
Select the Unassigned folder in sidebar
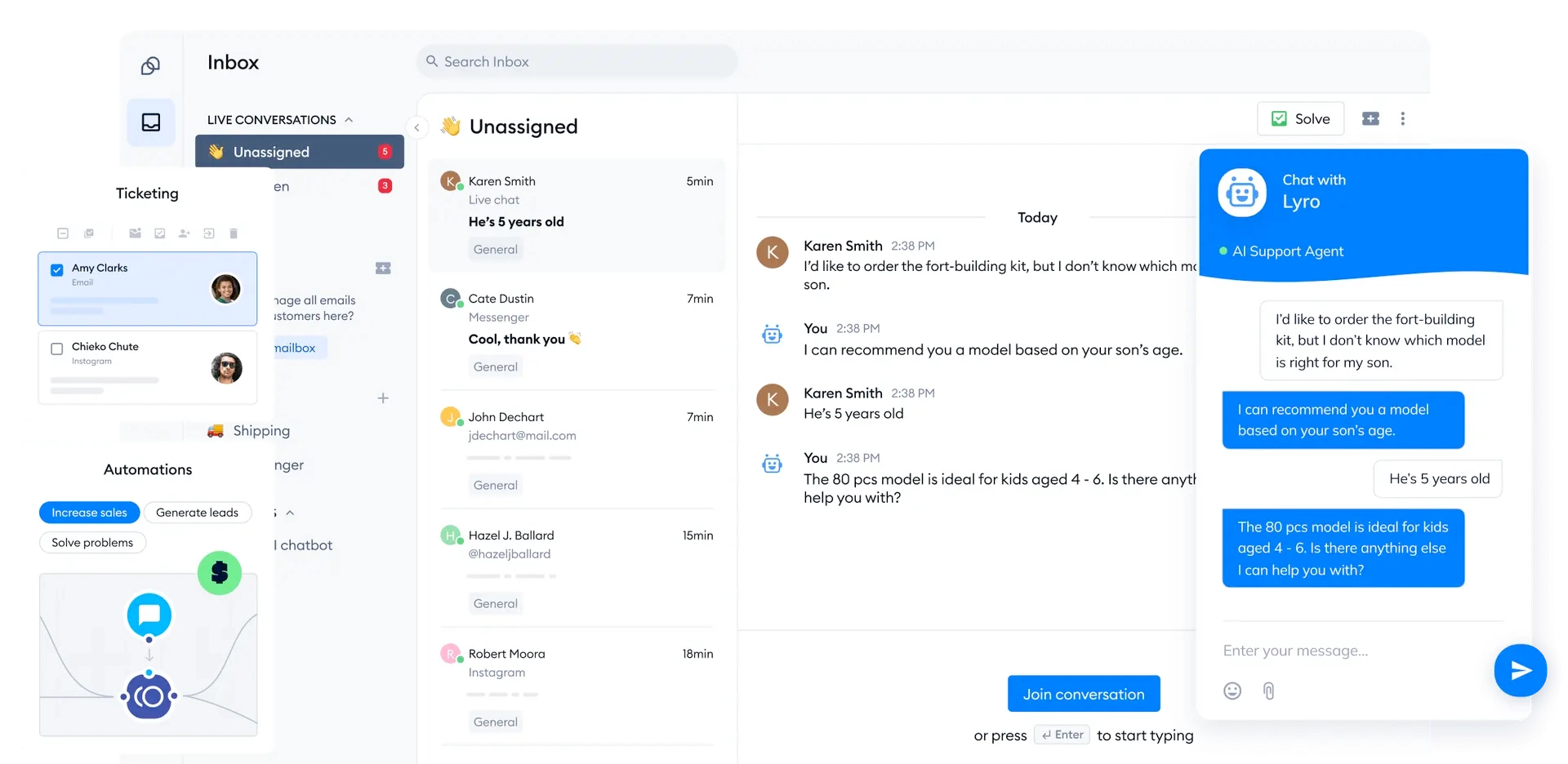point(299,152)
